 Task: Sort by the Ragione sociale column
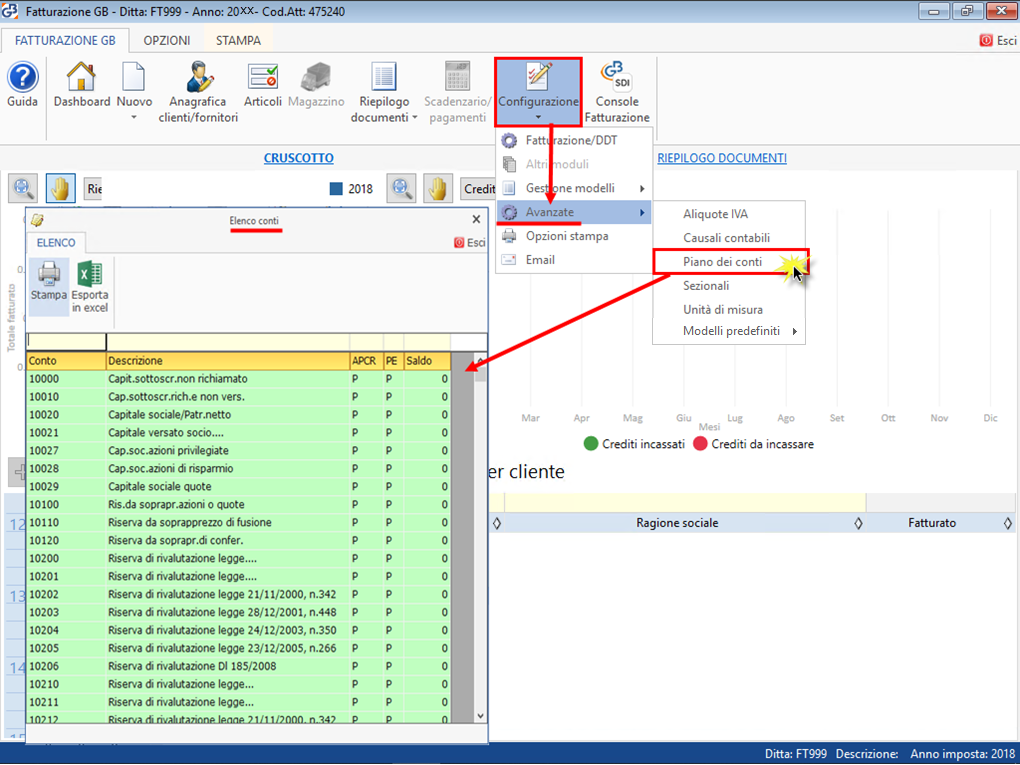click(677, 523)
